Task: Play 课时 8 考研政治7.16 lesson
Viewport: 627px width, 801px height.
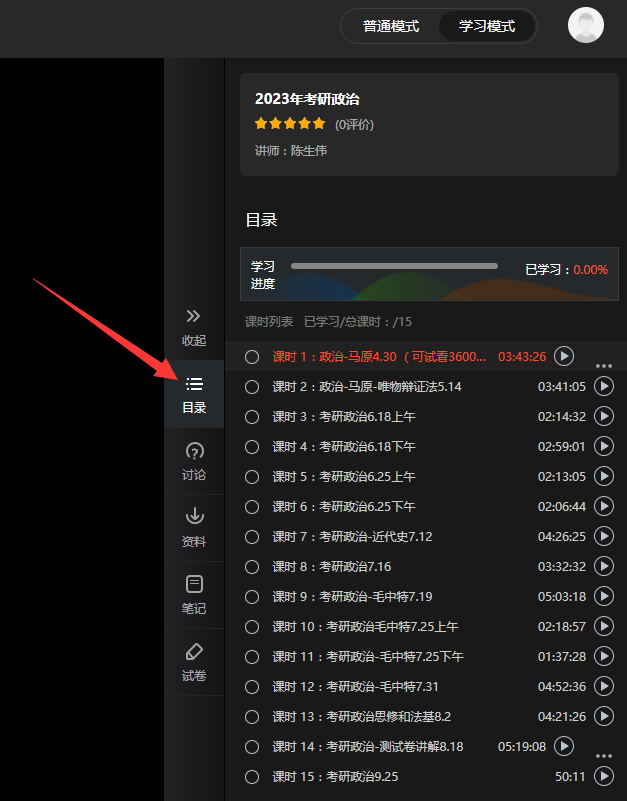Action: pyautogui.click(x=603, y=567)
